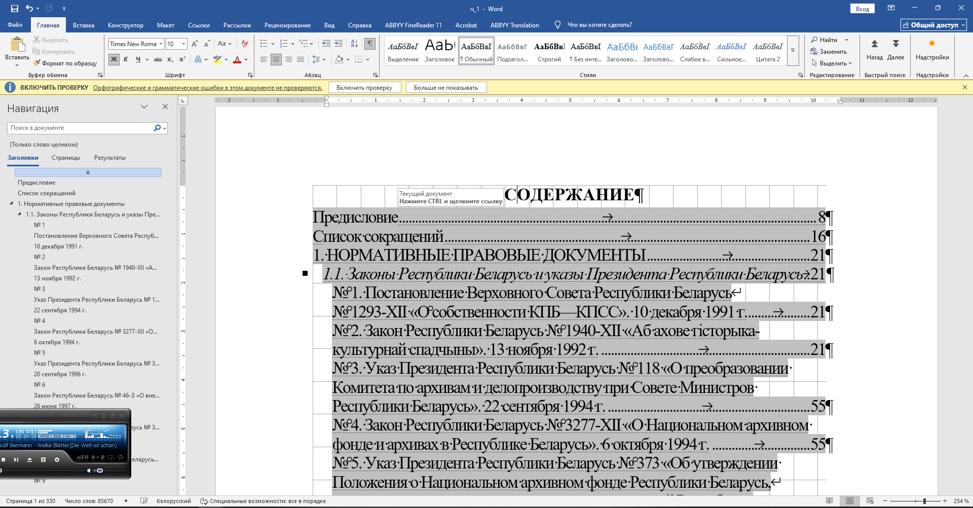Increase font size with the grow-font icon
Screen dimensions: 973x508
195,44
